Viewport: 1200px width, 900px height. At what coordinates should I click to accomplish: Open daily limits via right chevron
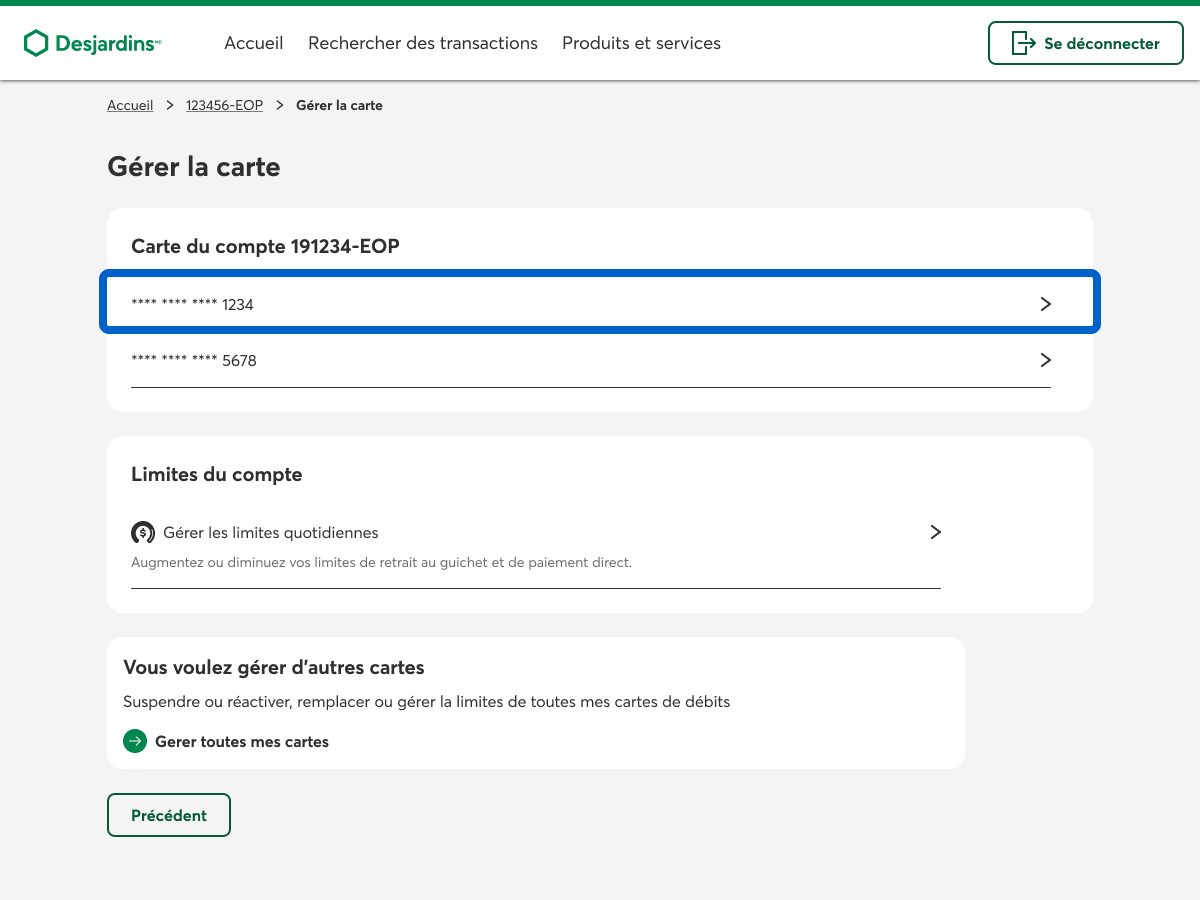click(936, 532)
